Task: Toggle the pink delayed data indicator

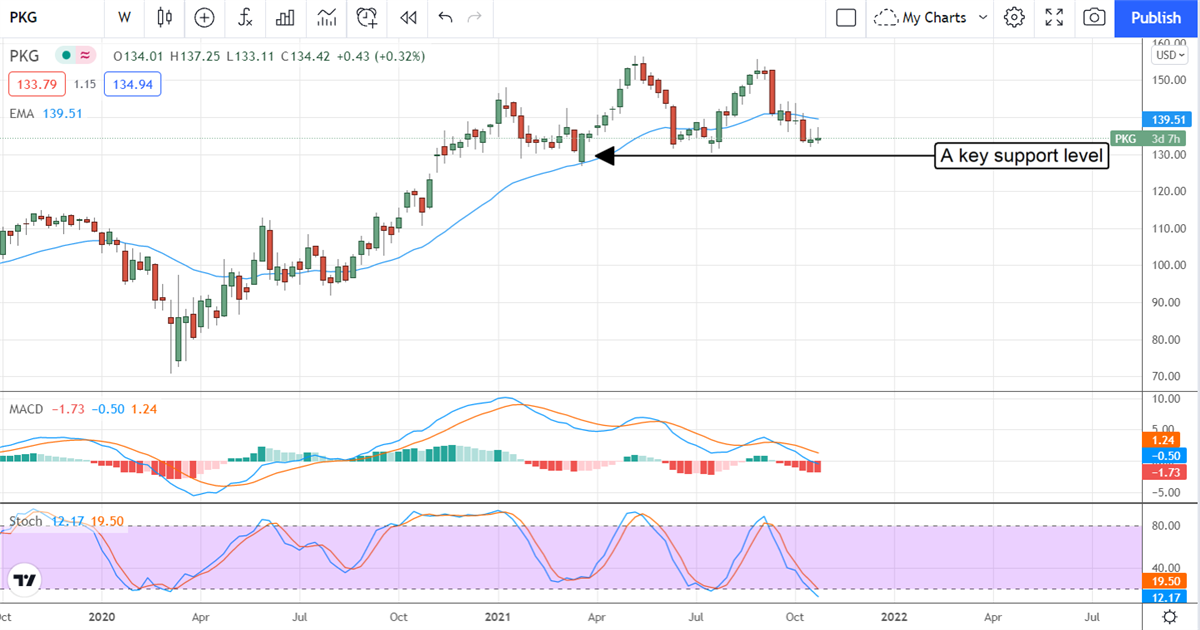Action: (86, 56)
